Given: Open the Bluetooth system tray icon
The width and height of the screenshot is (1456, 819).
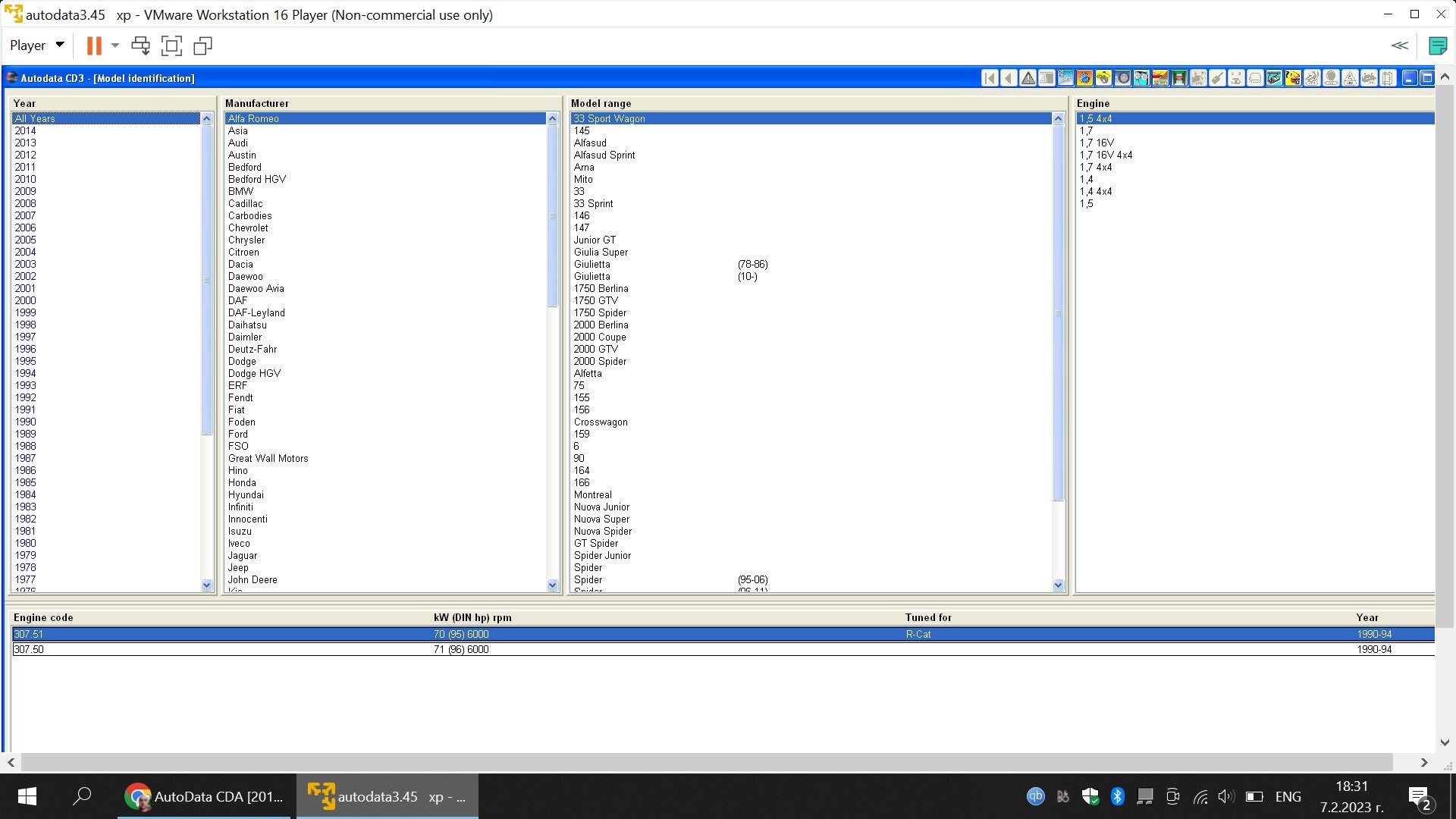Looking at the screenshot, I should click(1117, 796).
